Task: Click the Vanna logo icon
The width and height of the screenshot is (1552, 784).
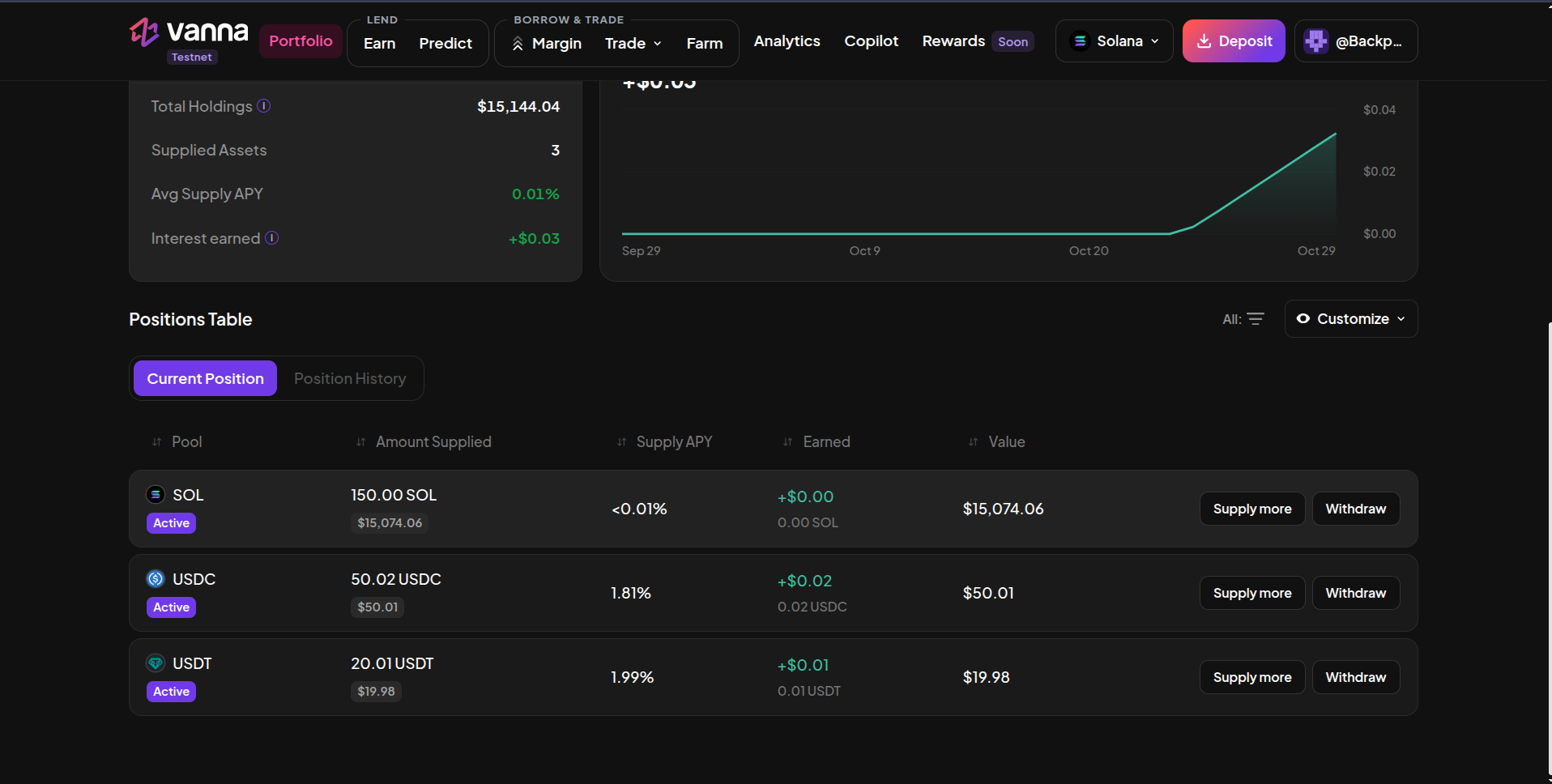Action: (x=144, y=32)
